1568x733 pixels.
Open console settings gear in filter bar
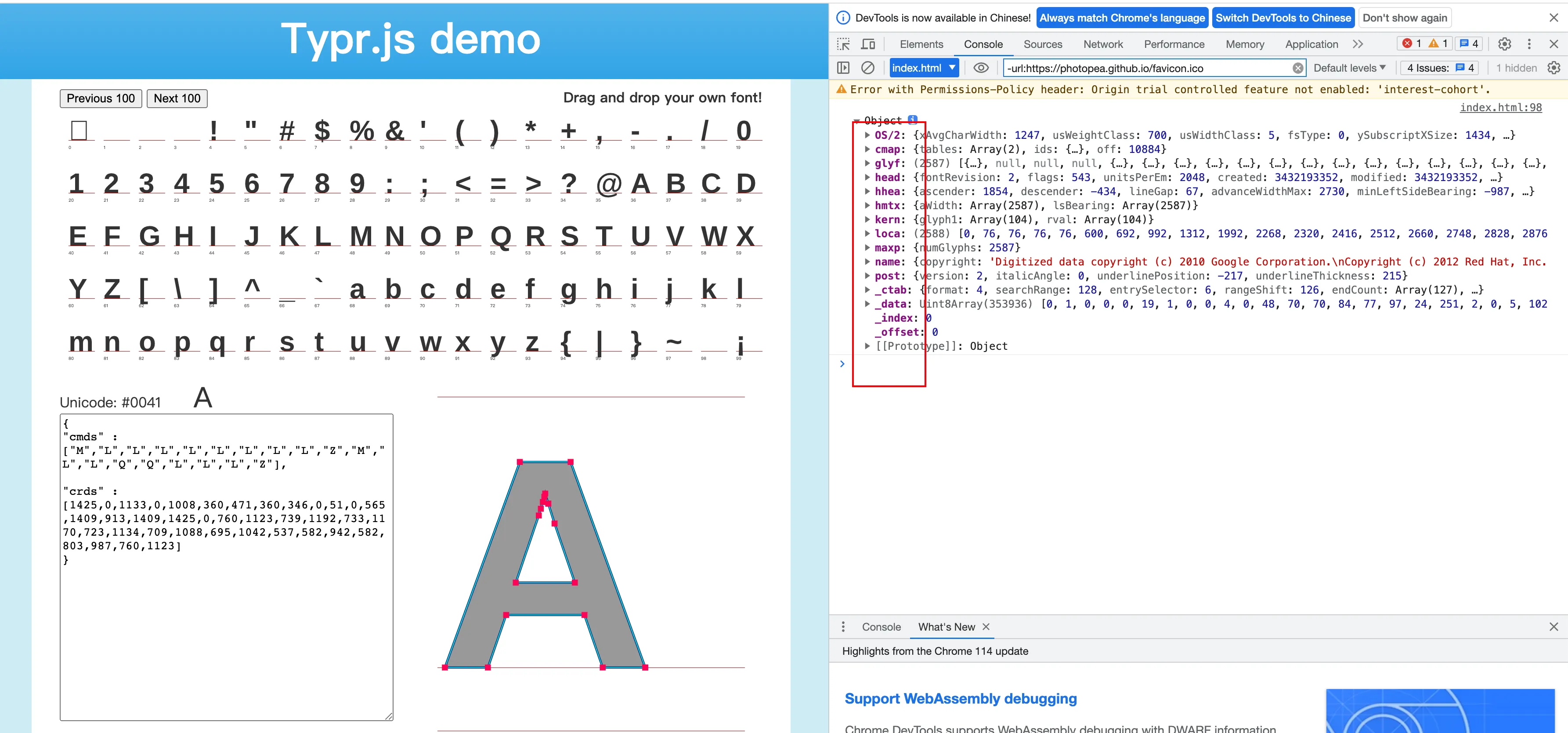[x=1554, y=68]
